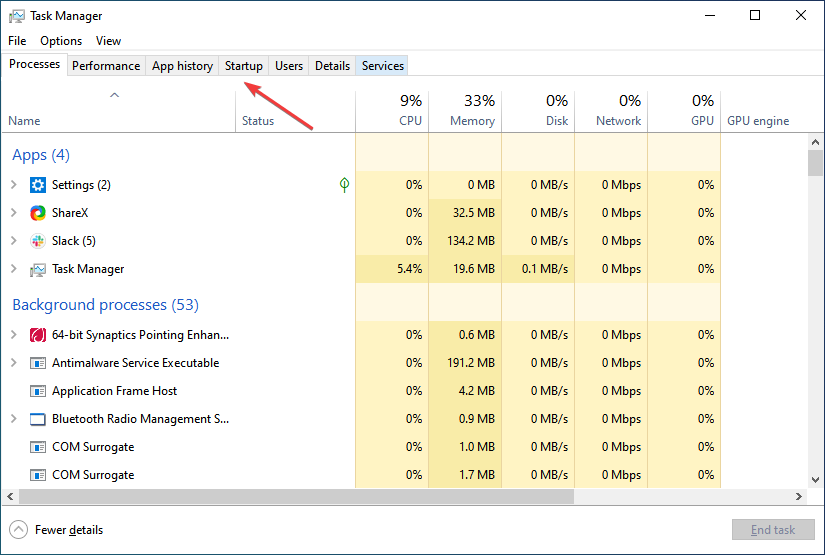This screenshot has width=825, height=555.
Task: Expand the 64-bit Synaptics Pointing row
Action: [14, 335]
